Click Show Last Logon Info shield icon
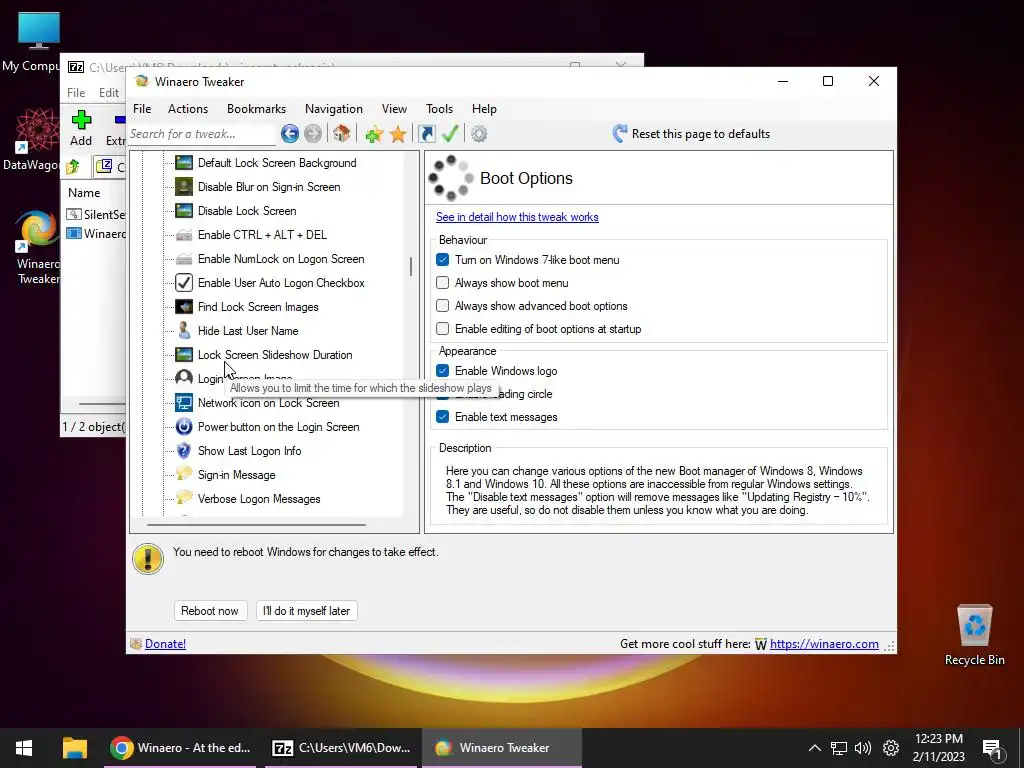Image resolution: width=1024 pixels, height=768 pixels. [x=184, y=451]
